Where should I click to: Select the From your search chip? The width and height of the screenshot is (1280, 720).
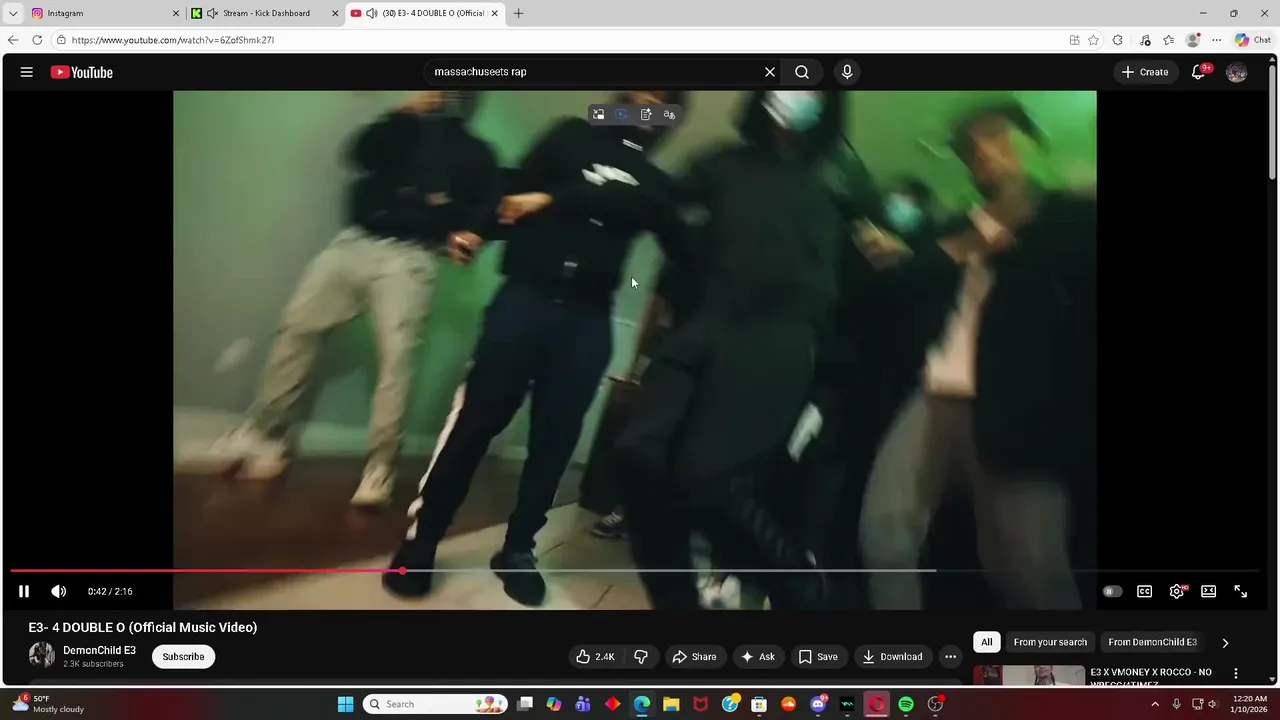tap(1050, 642)
